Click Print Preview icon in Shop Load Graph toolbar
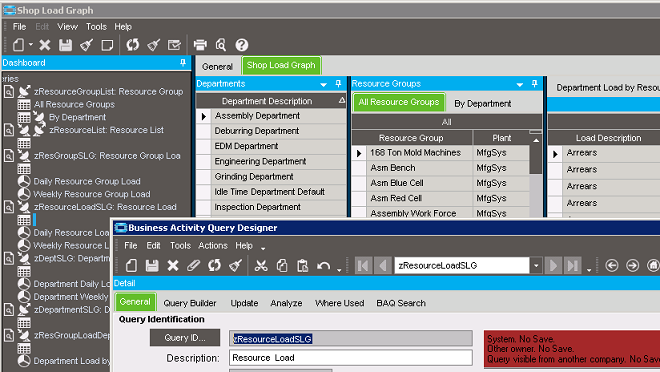The height and width of the screenshot is (372, 660). [221, 45]
